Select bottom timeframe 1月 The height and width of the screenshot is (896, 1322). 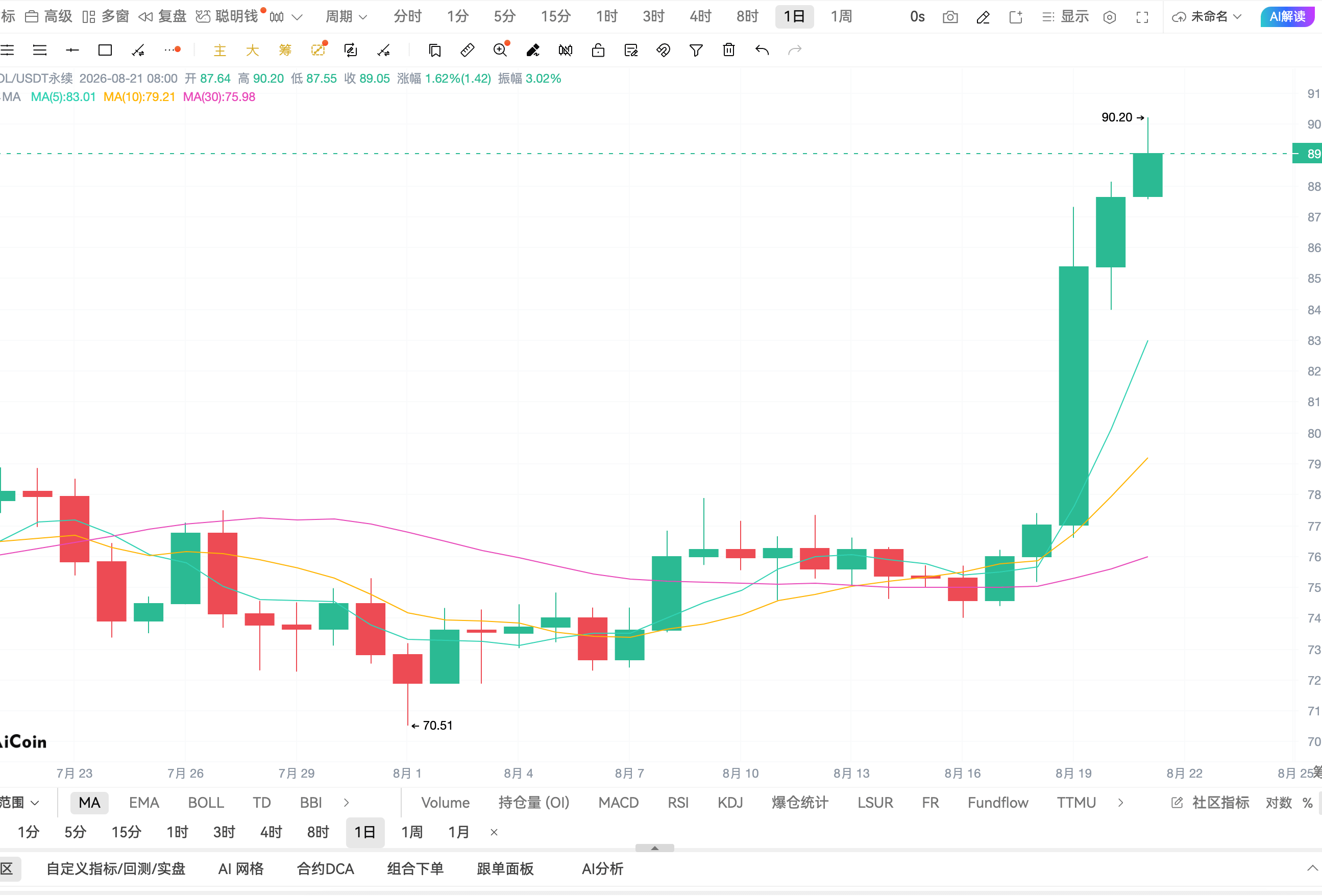coord(459,832)
